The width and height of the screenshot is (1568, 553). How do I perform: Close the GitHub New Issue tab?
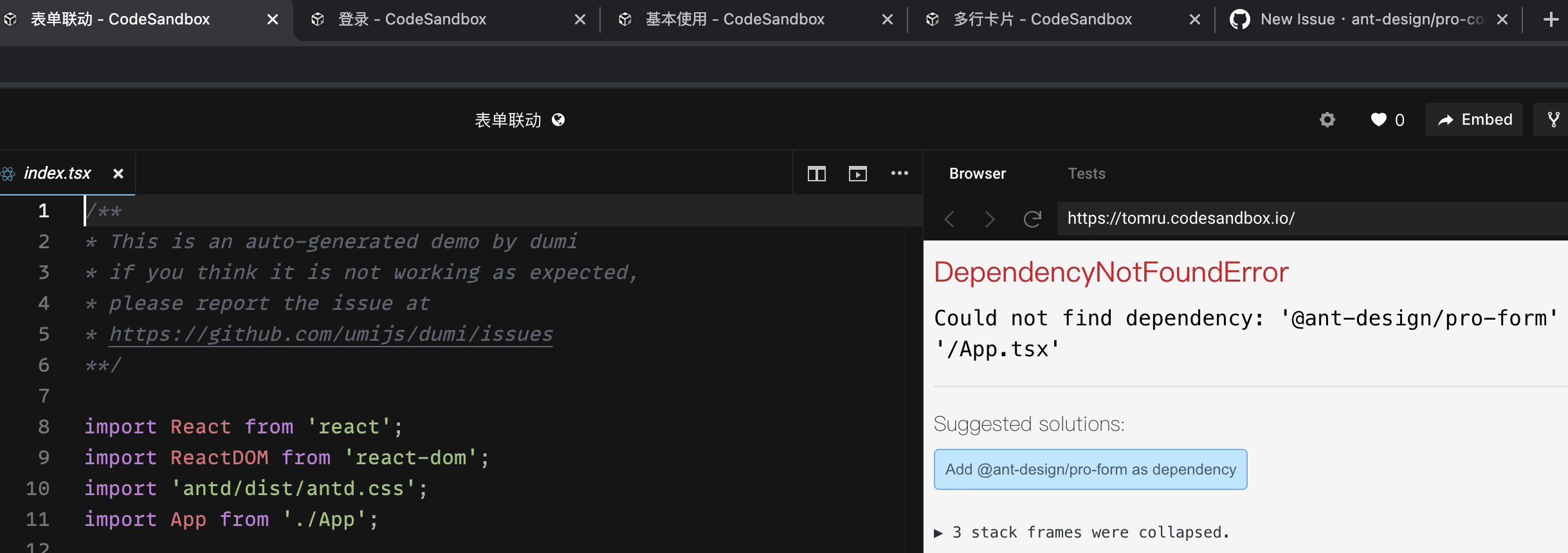[x=1502, y=19]
